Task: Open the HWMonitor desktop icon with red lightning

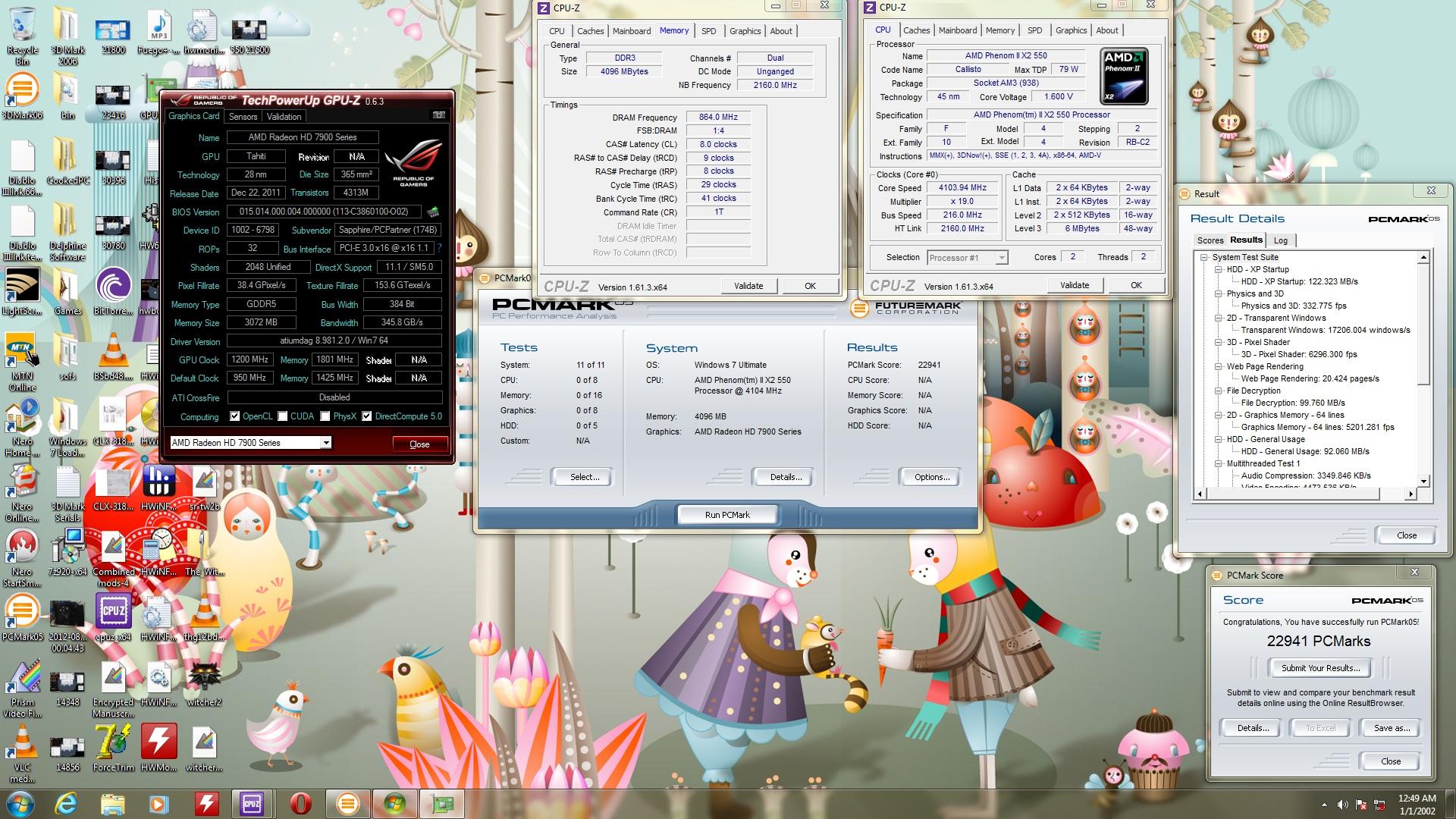Action: tap(158, 748)
